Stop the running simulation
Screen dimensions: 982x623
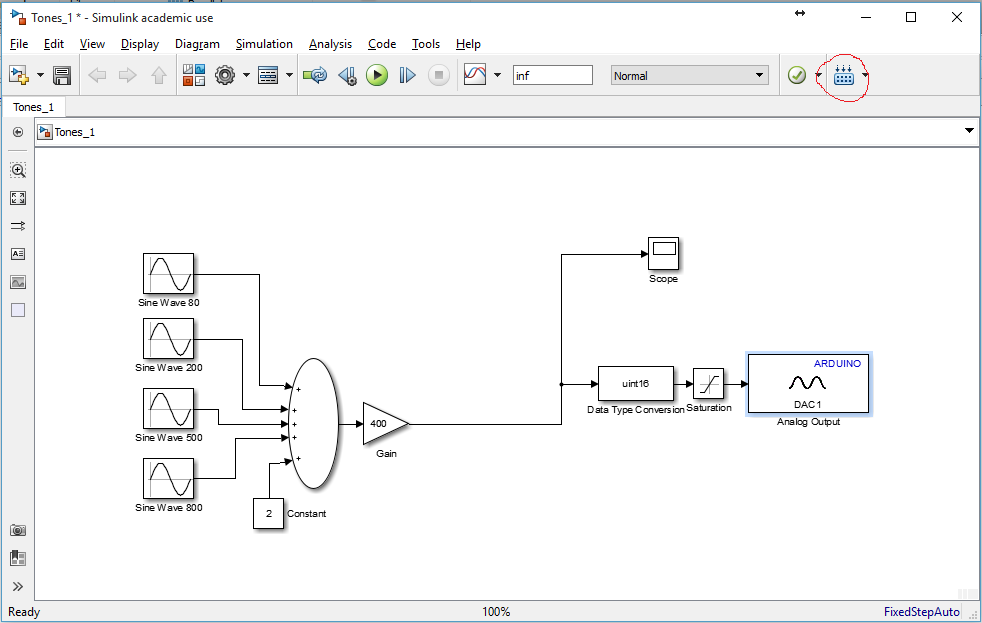(438, 74)
